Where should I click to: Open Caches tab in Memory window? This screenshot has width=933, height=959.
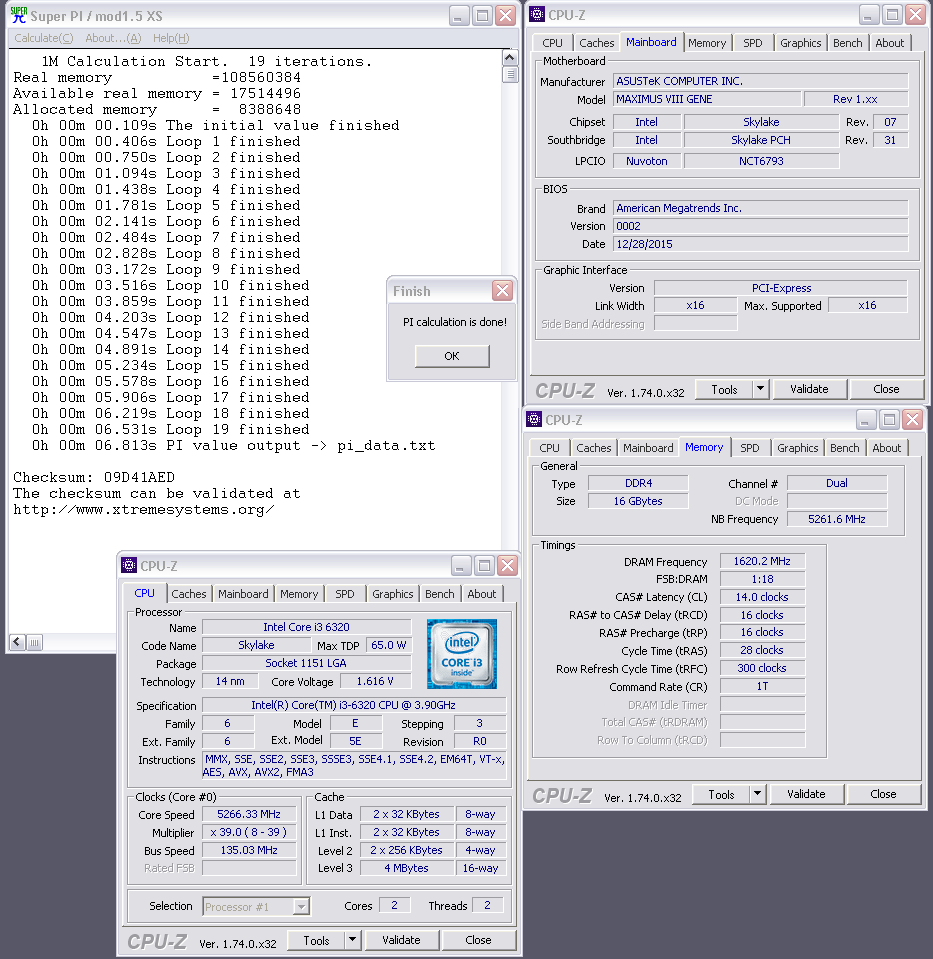point(593,448)
